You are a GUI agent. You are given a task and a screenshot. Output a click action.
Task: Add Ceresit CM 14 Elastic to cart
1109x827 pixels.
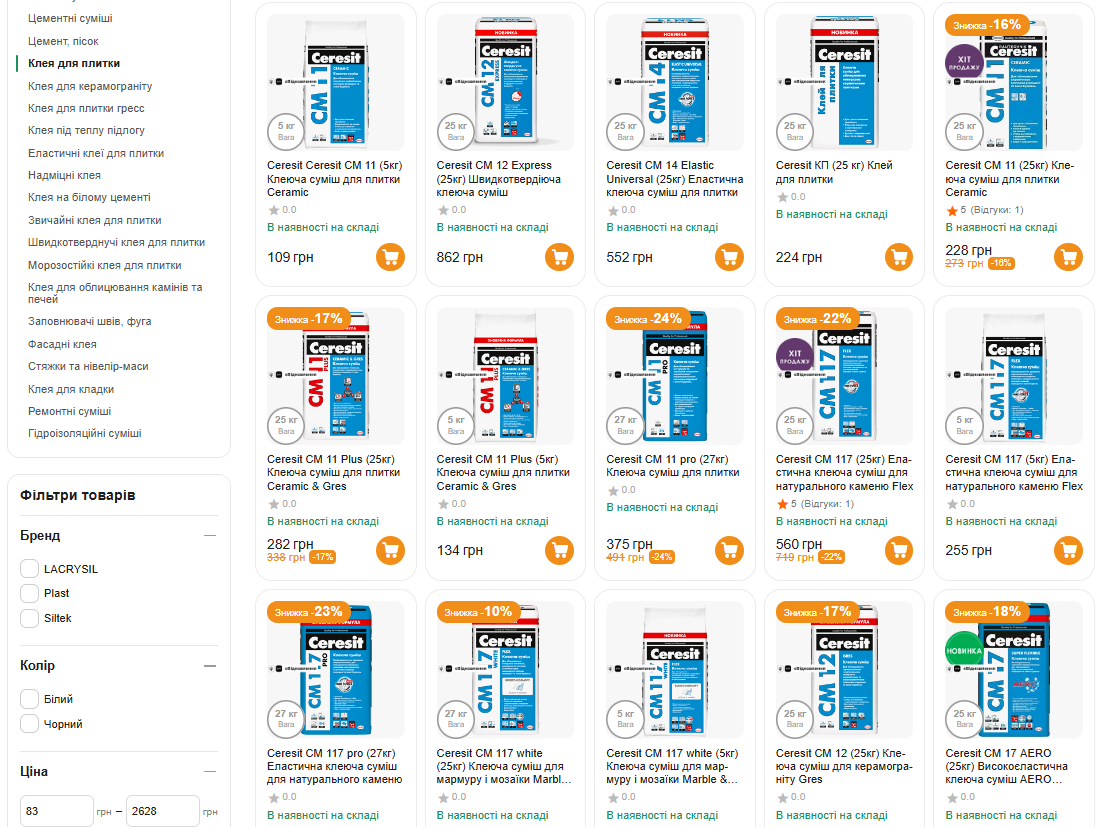729,257
